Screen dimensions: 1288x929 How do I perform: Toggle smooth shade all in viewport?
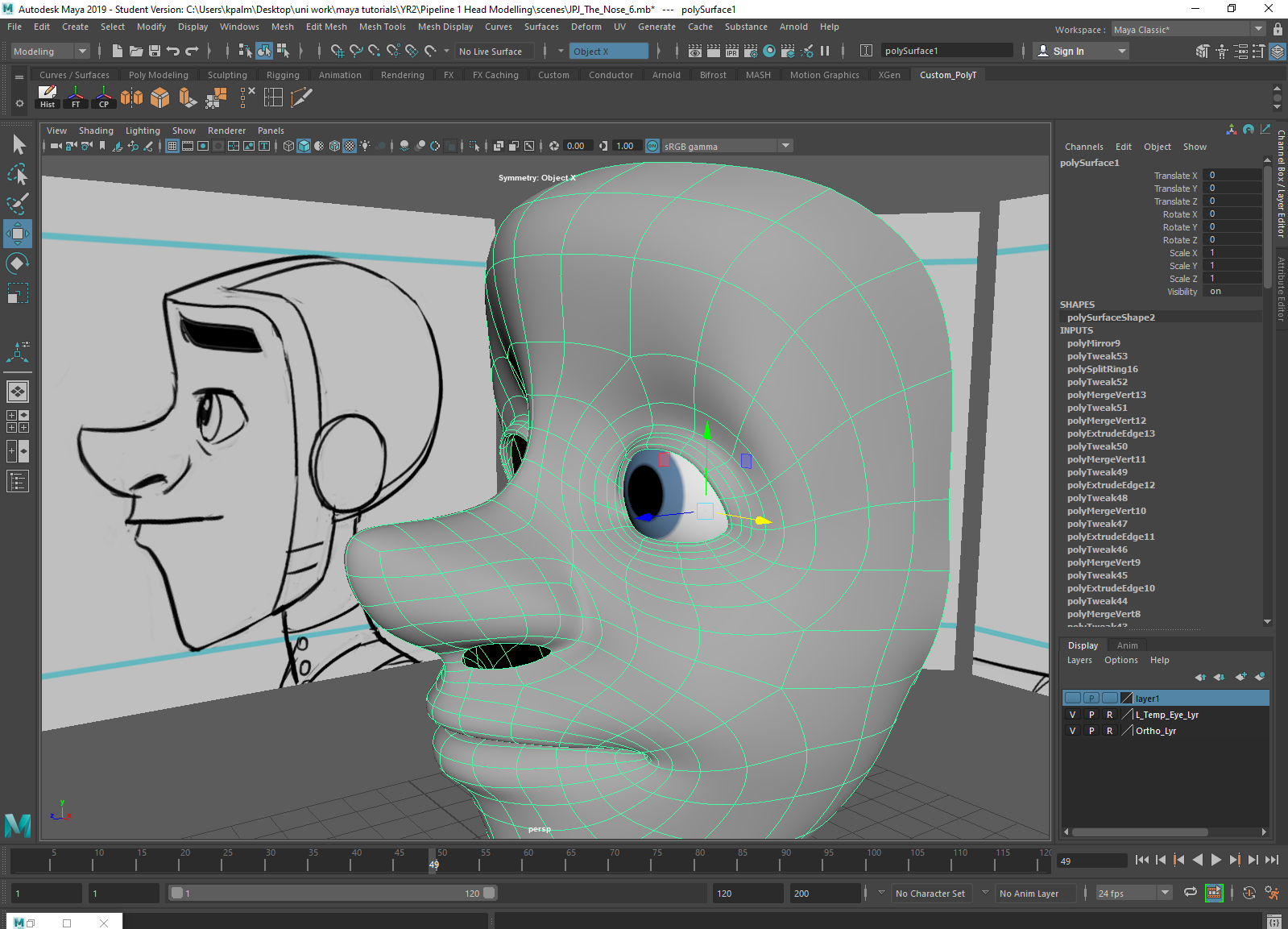tap(304, 146)
